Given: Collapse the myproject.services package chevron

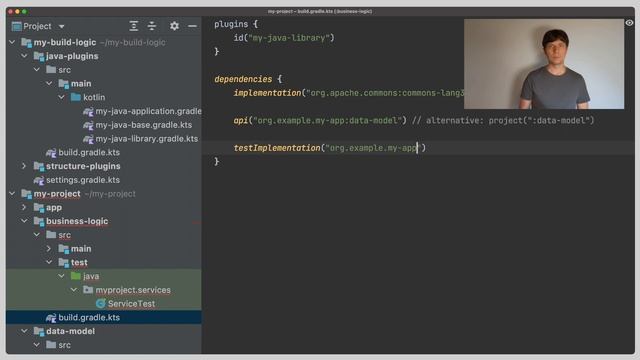Looking at the screenshot, I should [x=74, y=290].
